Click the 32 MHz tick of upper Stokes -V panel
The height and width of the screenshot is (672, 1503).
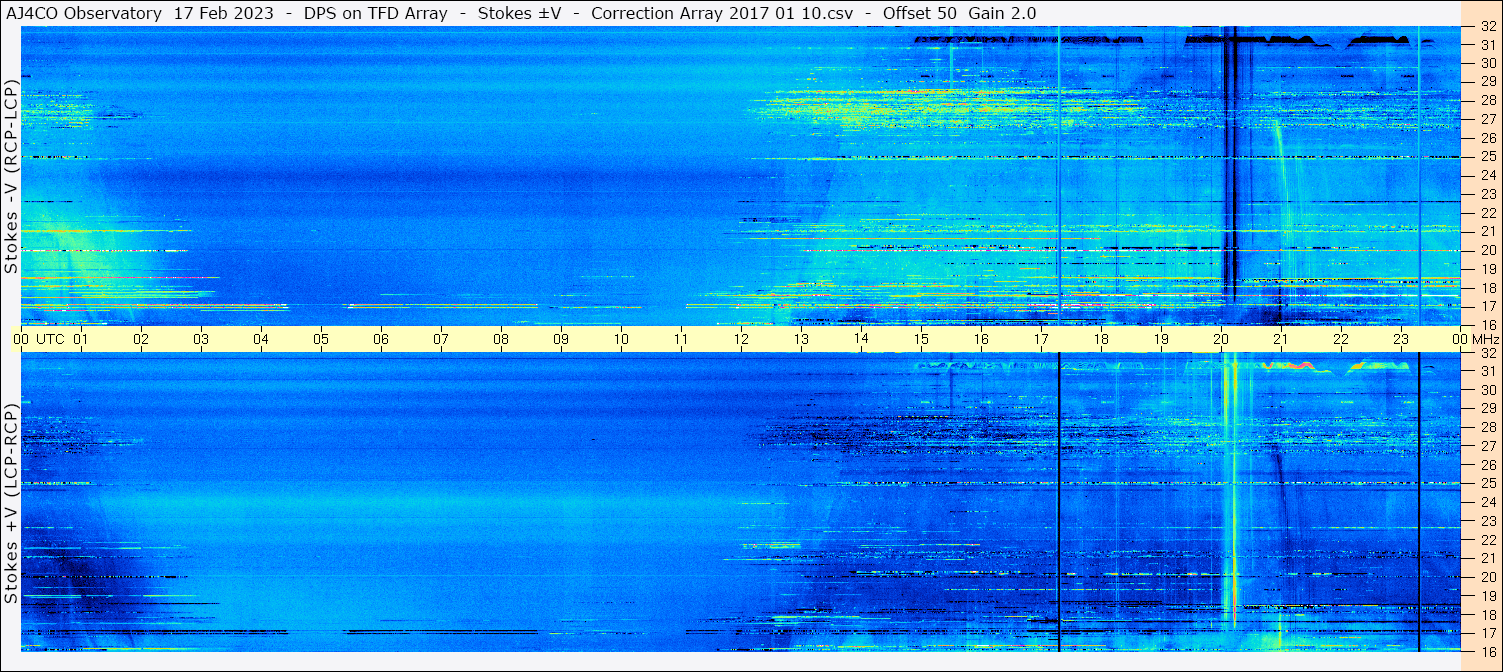1488,27
